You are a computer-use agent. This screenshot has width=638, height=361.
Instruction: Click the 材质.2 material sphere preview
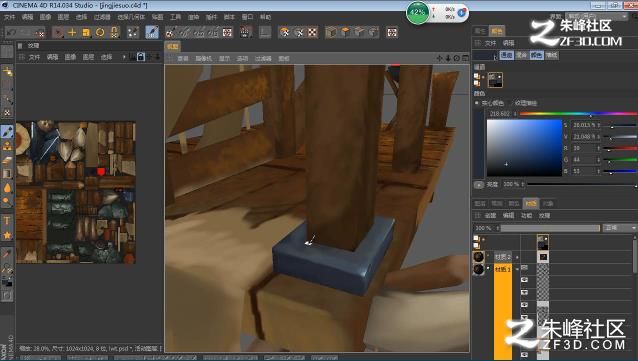(478, 256)
